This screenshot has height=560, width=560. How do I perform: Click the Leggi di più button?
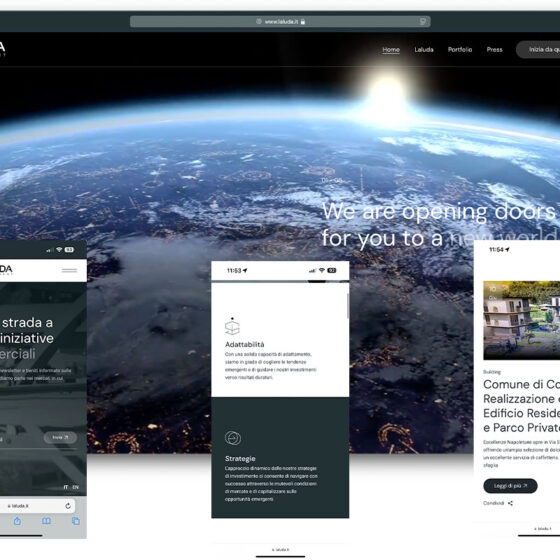click(x=510, y=486)
